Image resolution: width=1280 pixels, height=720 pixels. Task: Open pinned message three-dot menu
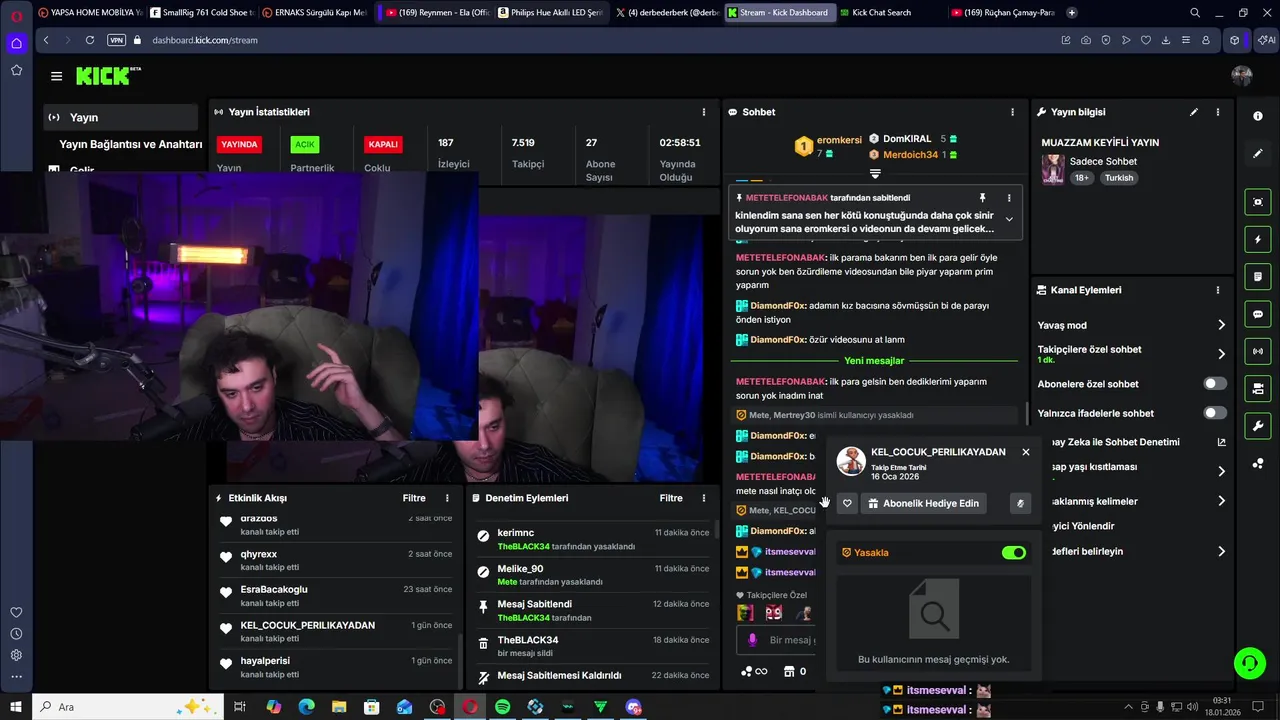coord(1008,198)
